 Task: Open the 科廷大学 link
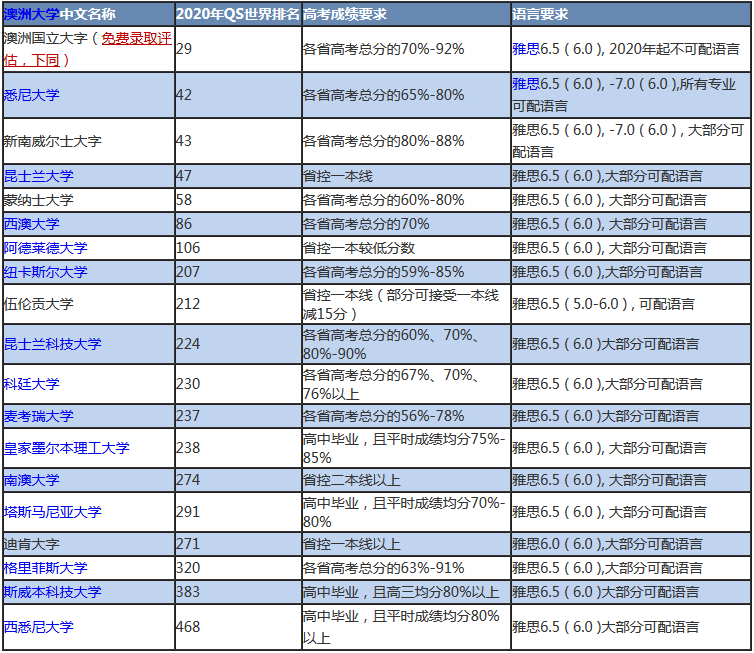[31, 384]
